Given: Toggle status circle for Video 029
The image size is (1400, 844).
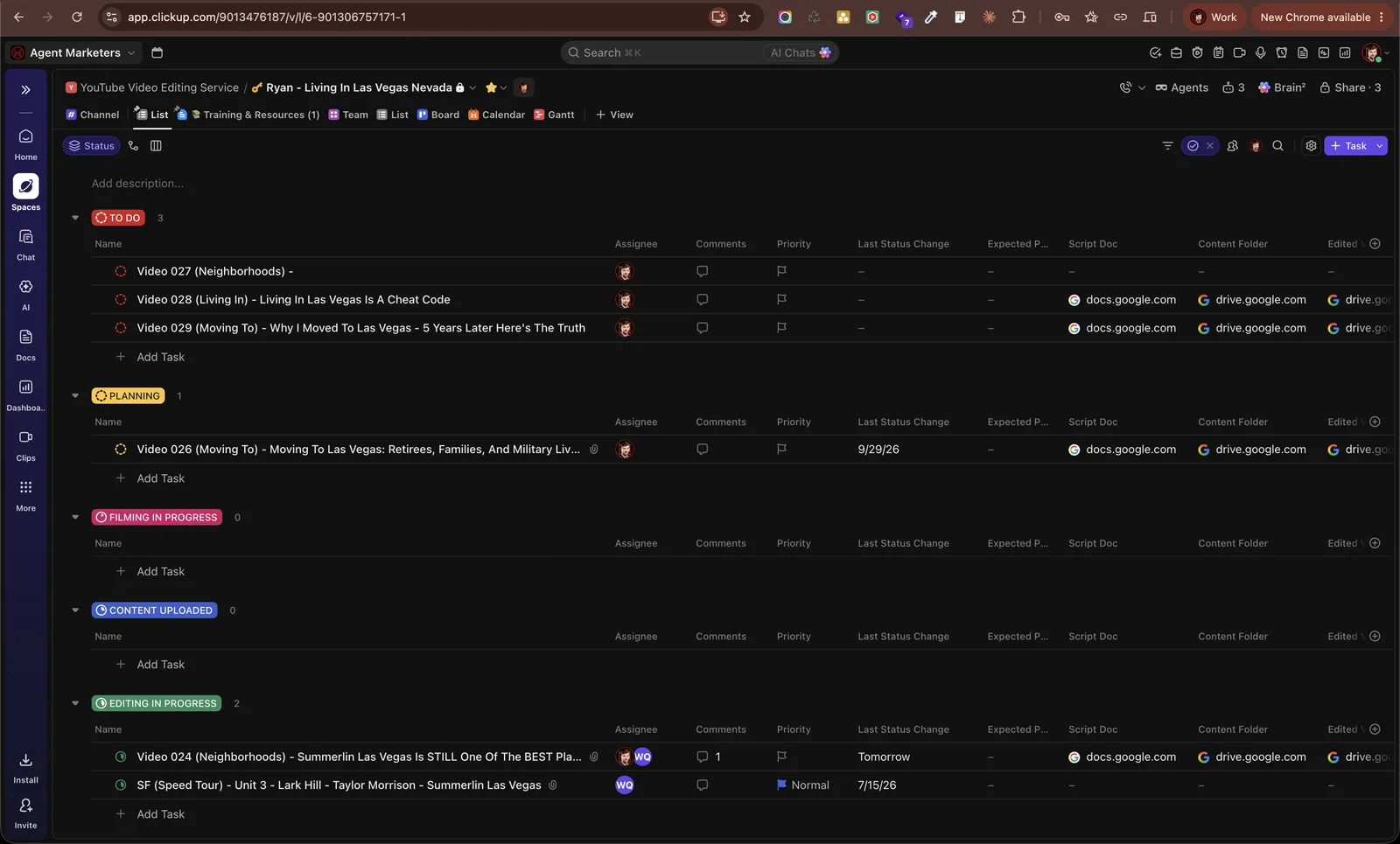Looking at the screenshot, I should tap(121, 328).
